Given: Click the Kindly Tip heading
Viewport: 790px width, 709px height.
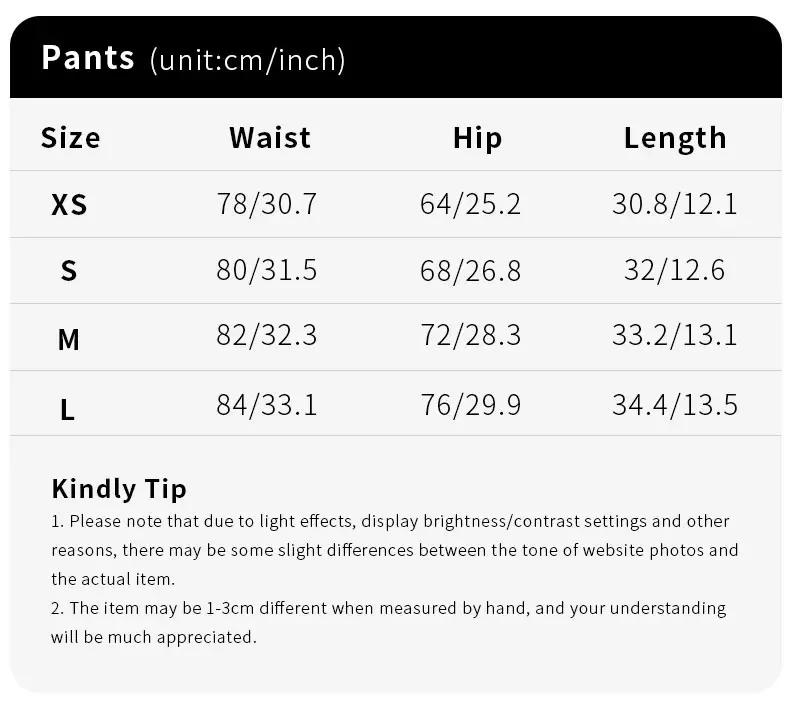Looking at the screenshot, I should 119,489.
